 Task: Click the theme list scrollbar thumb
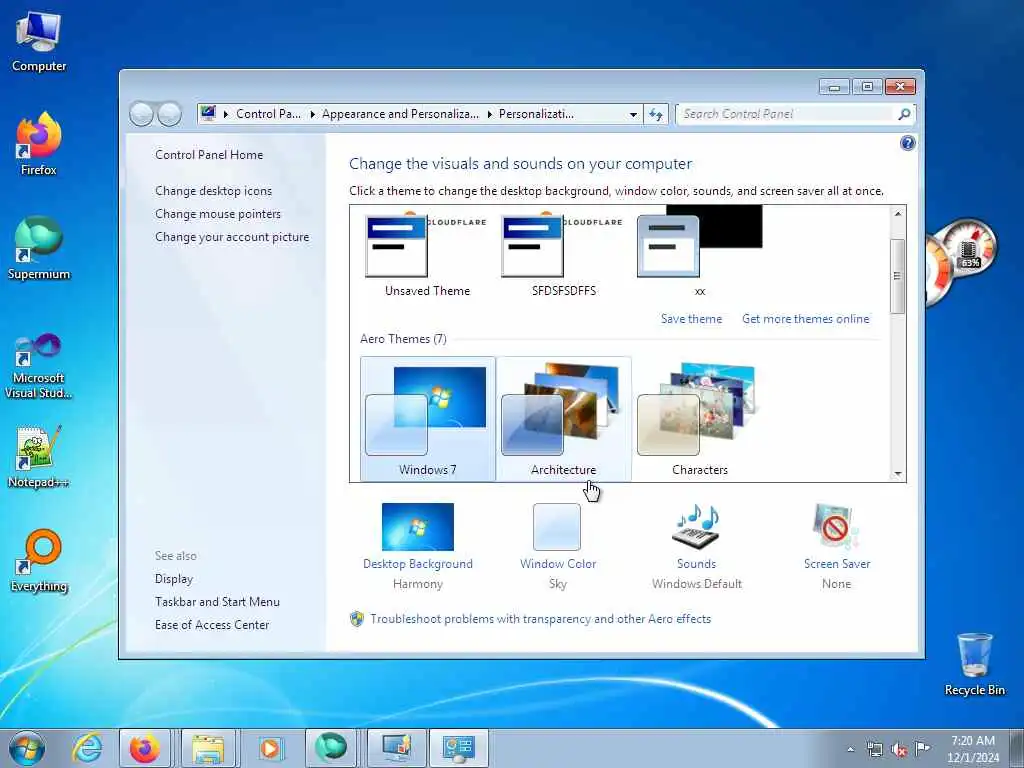(x=898, y=276)
